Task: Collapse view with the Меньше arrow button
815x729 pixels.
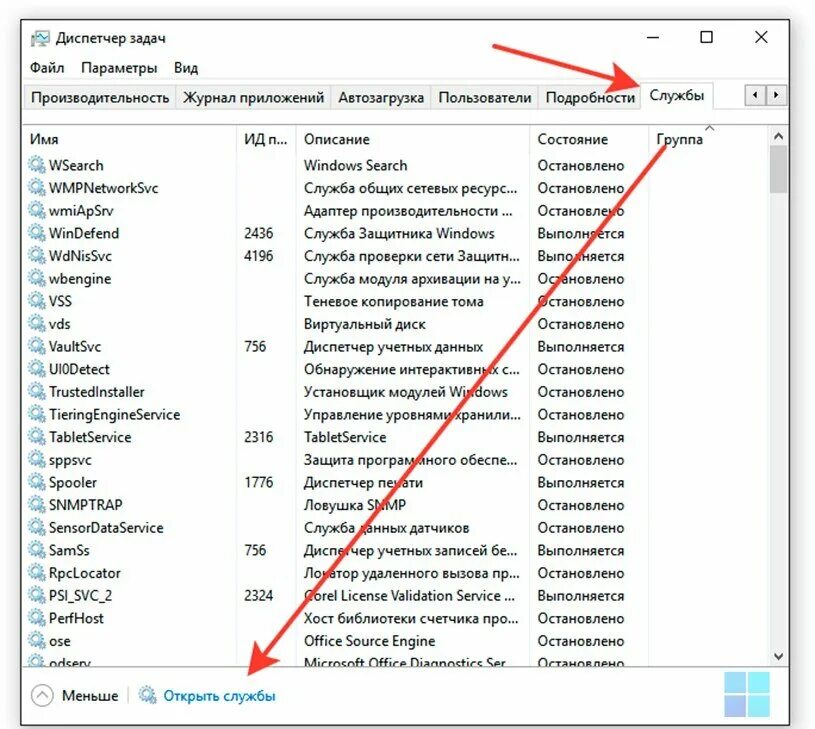Action: coord(42,695)
